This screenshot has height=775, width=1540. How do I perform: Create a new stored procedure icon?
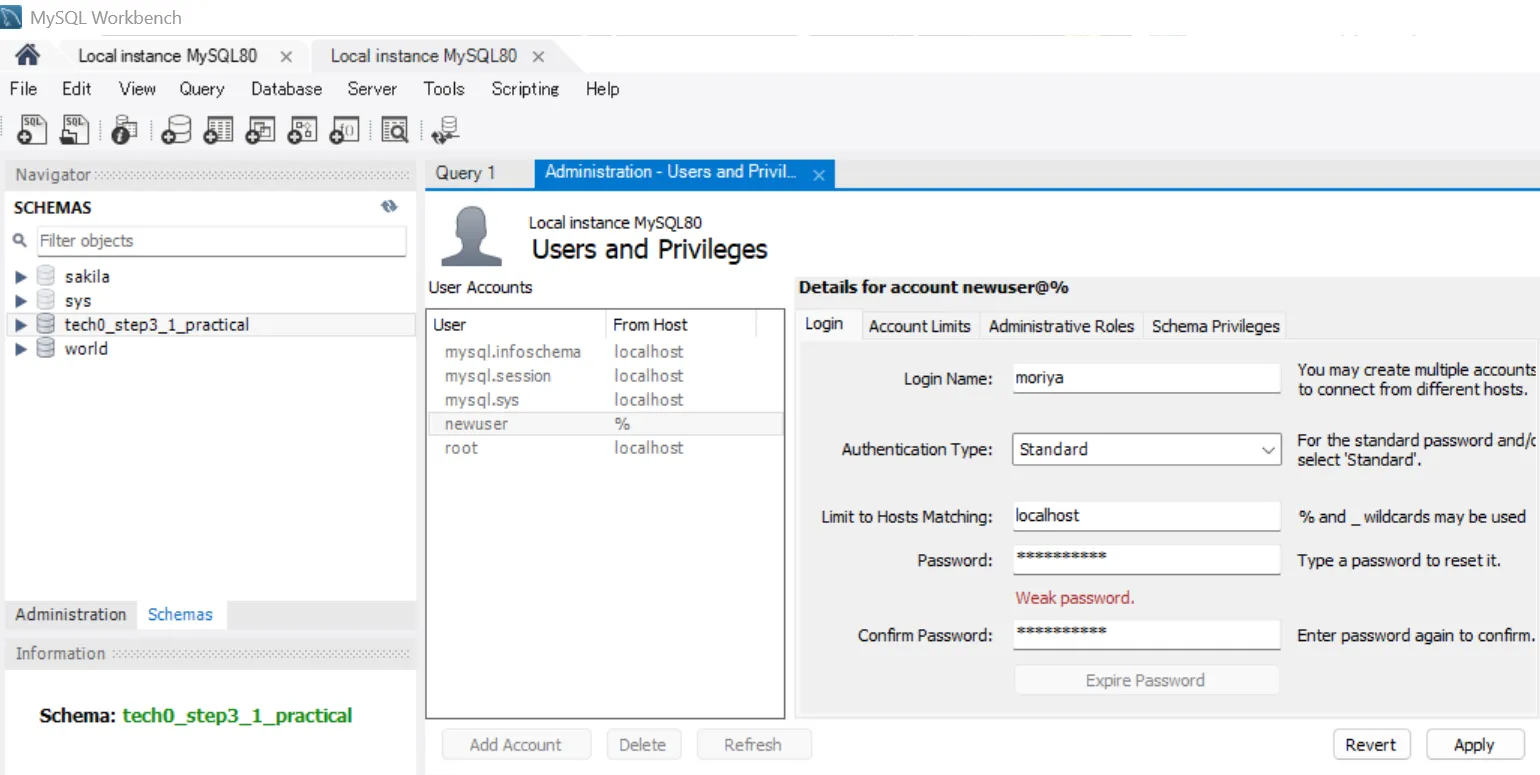[303, 129]
